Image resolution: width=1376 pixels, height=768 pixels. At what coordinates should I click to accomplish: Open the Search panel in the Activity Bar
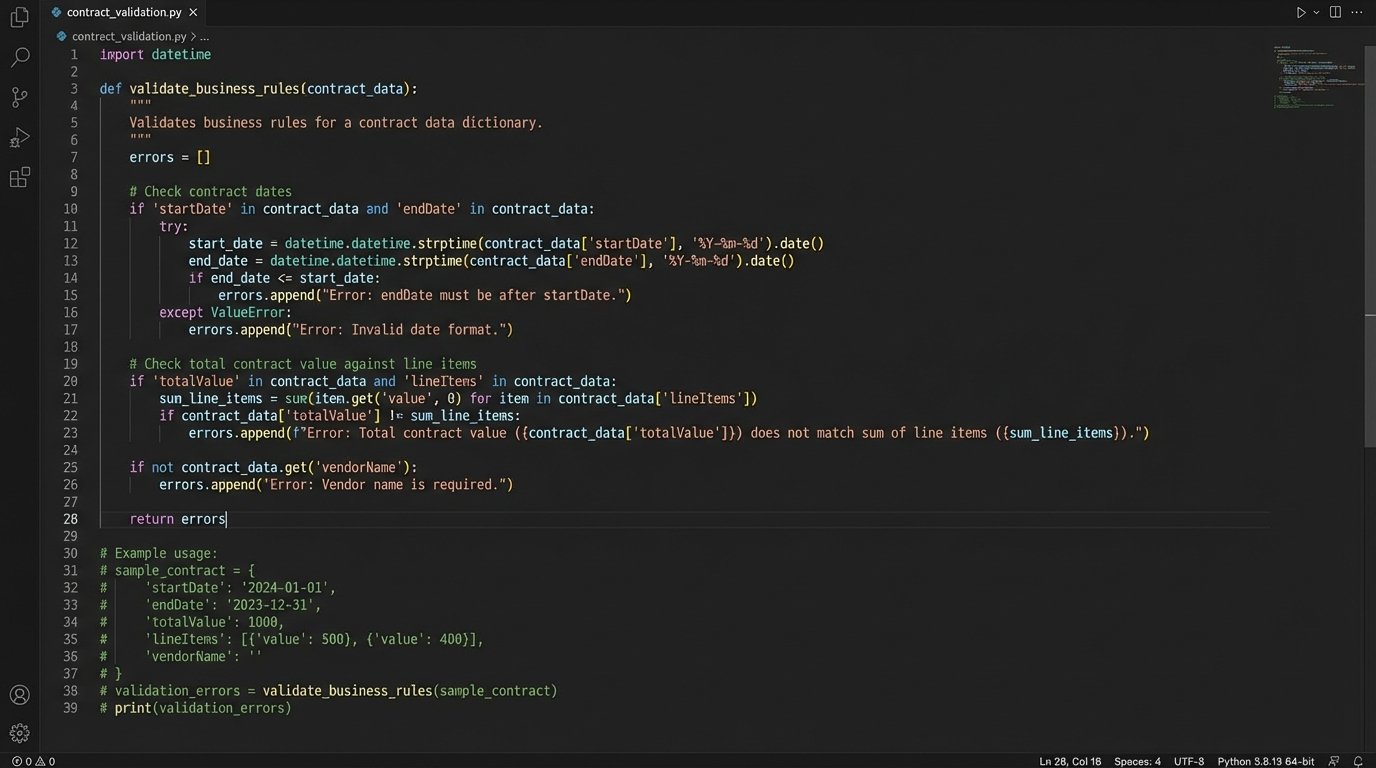tap(20, 57)
